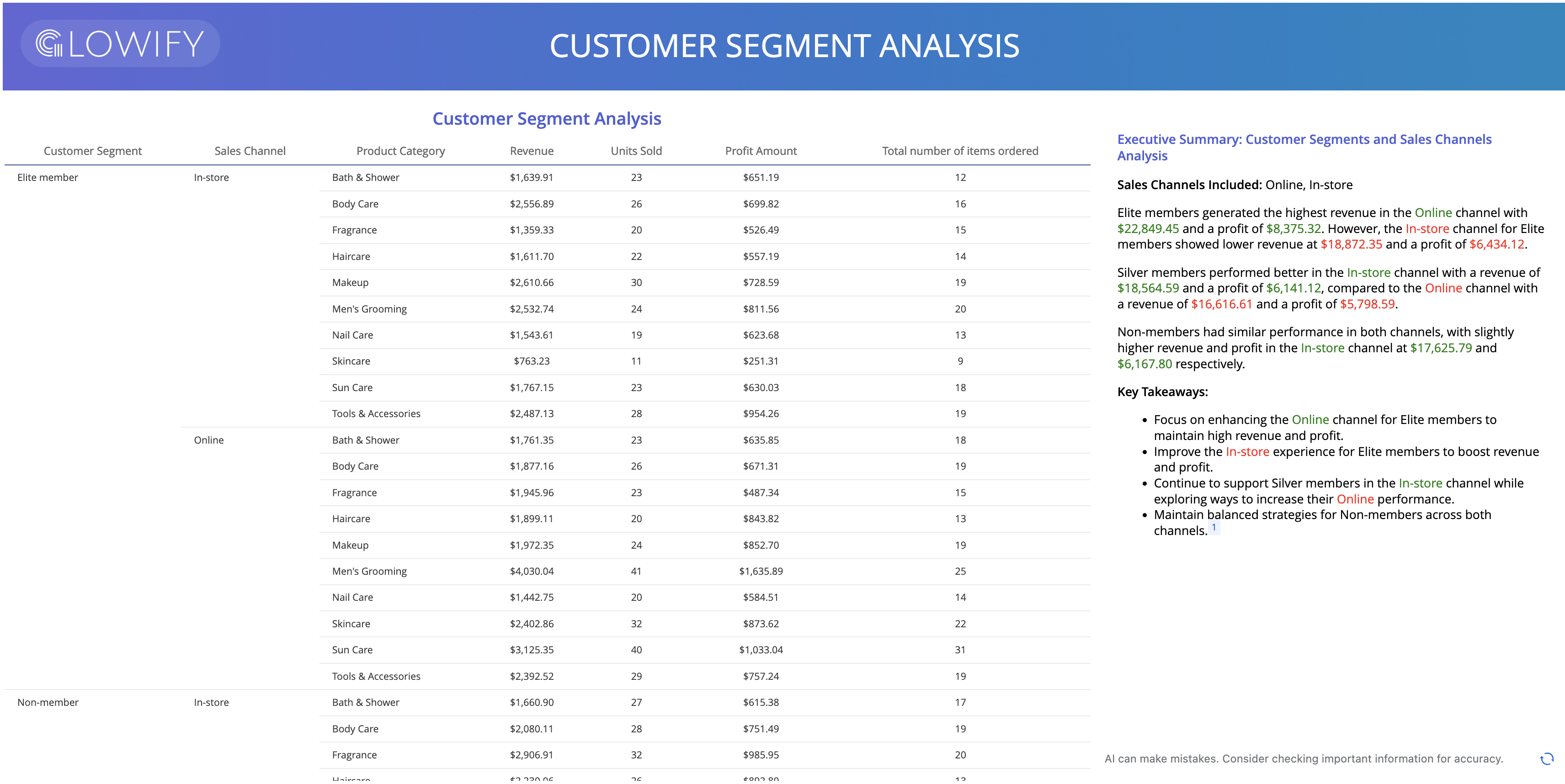Select the Elite member segment cell
The width and height of the screenshot is (1565, 784).
[48, 177]
